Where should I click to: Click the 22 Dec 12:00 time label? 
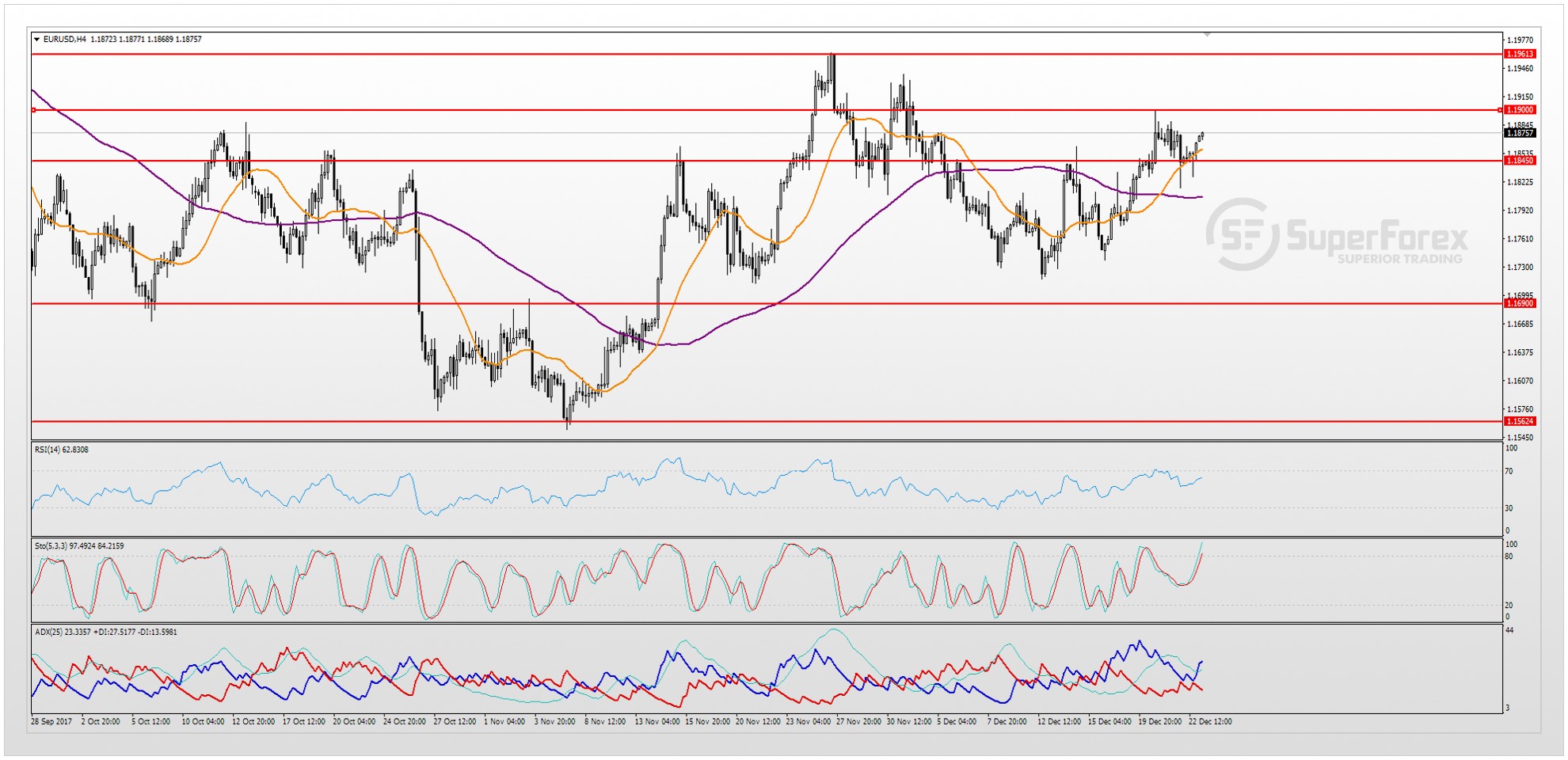click(1210, 721)
